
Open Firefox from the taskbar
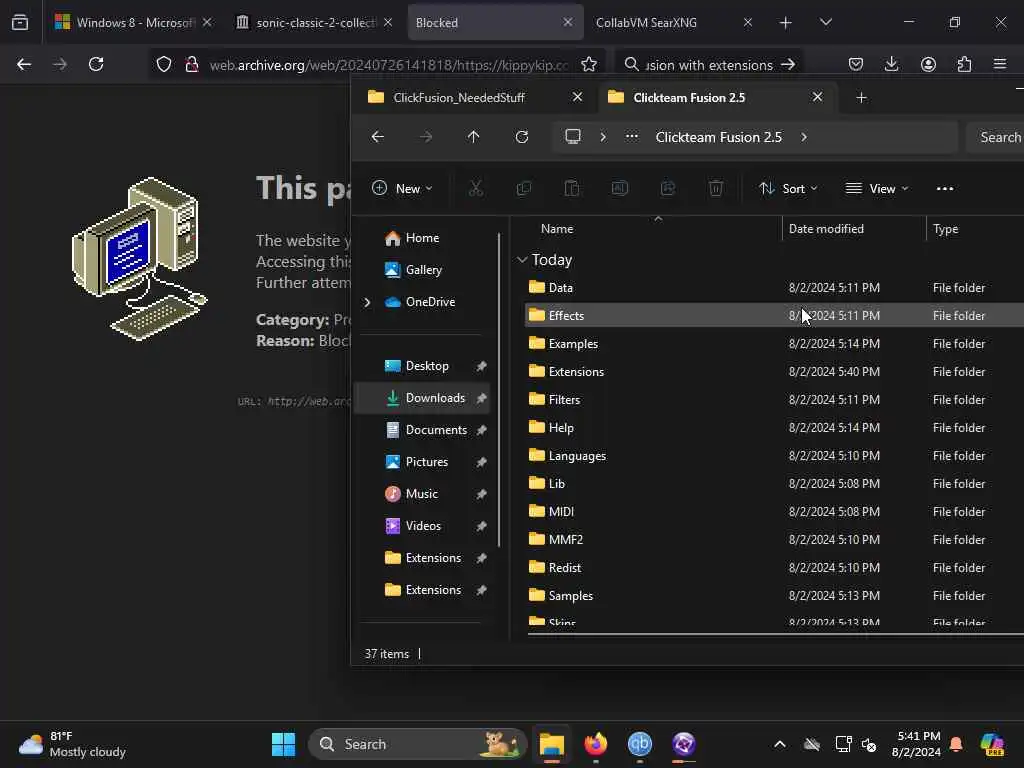pos(596,744)
